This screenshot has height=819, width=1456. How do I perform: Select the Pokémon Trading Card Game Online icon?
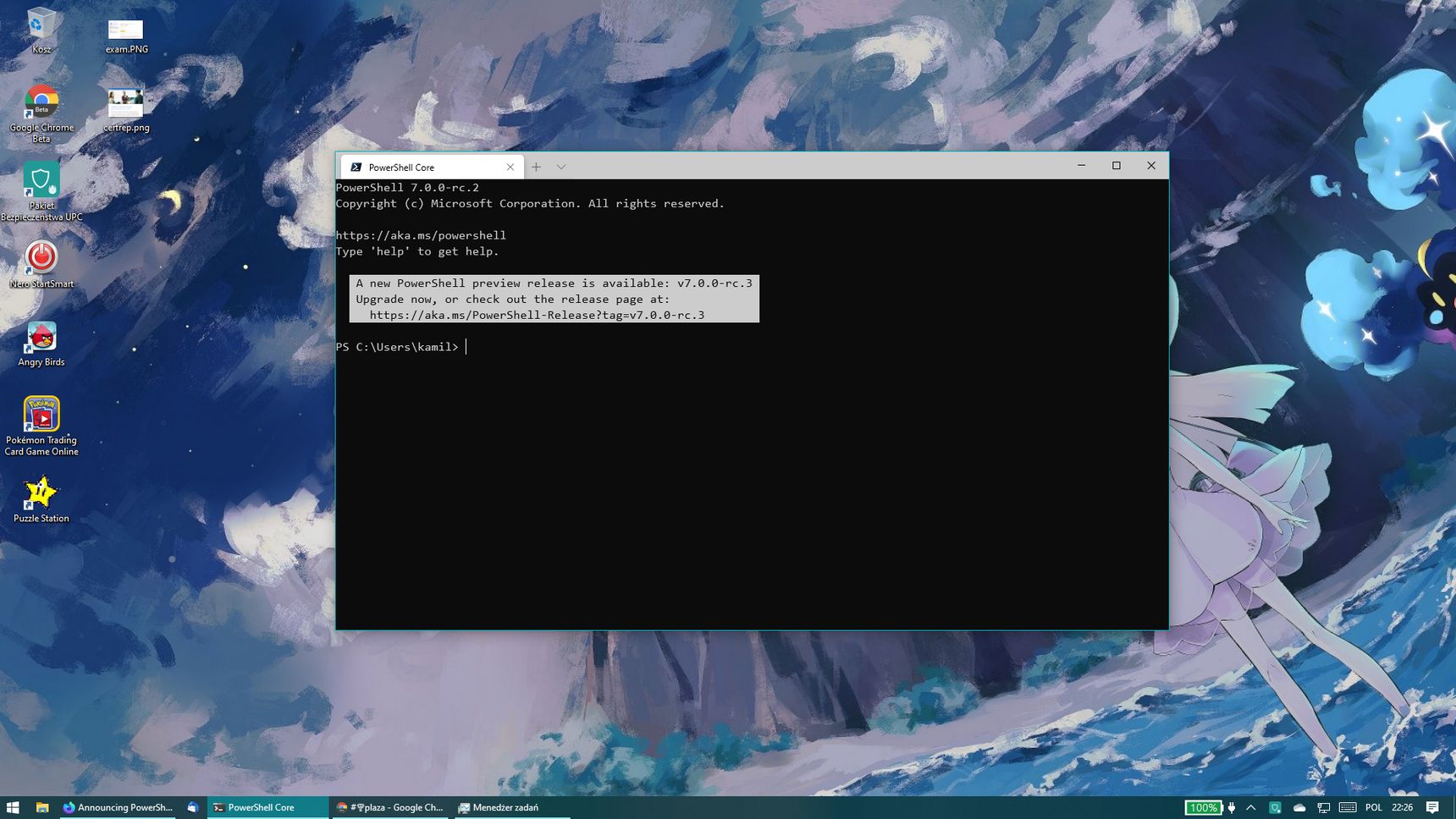pos(41,426)
